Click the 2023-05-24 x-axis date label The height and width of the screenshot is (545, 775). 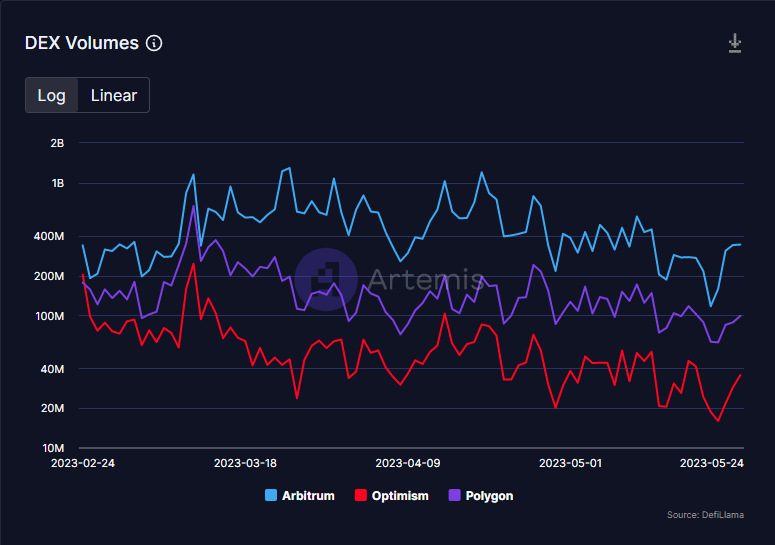pos(711,464)
